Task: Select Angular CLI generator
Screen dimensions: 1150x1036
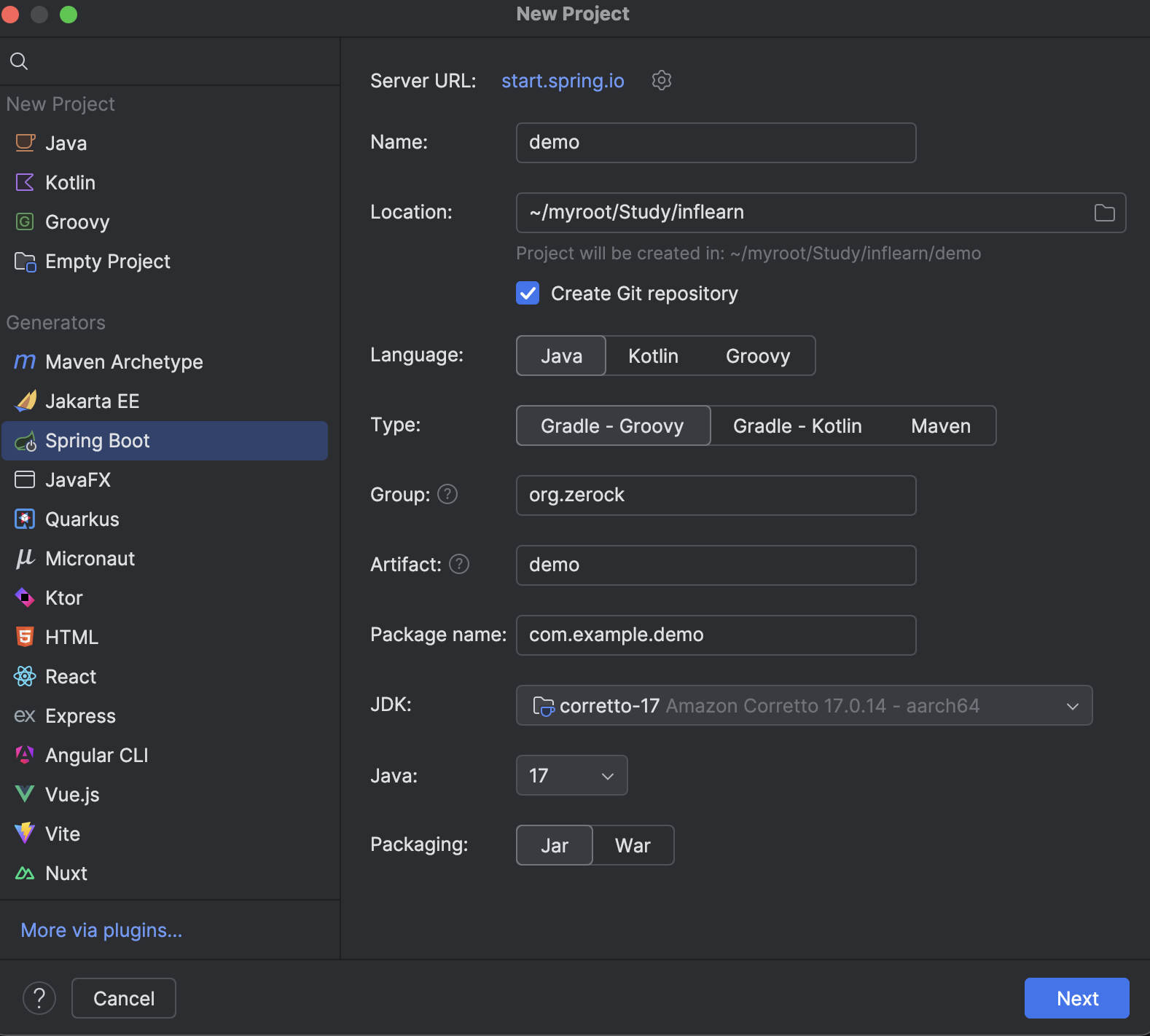Action: (165, 755)
